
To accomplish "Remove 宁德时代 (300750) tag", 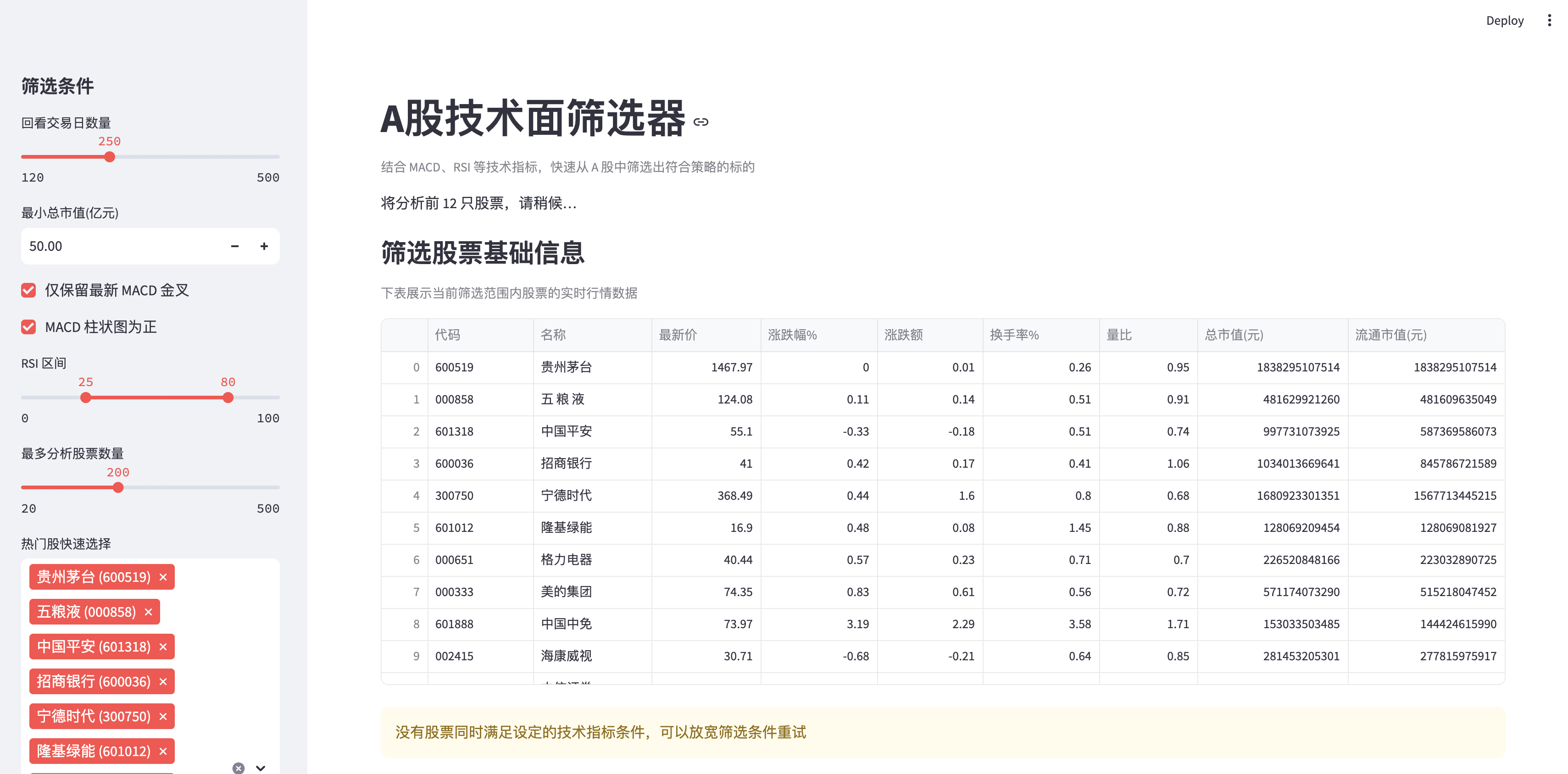I will 163,716.
